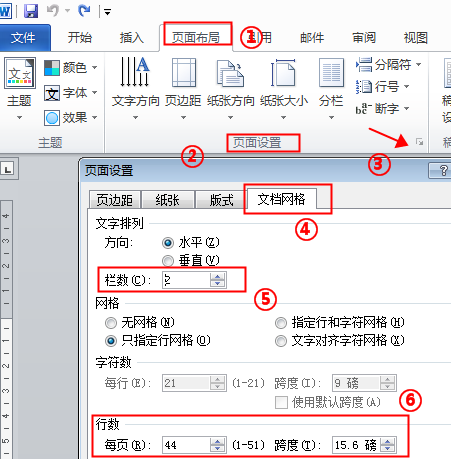Click the 纸张方向 orientation icon

click(x=230, y=73)
